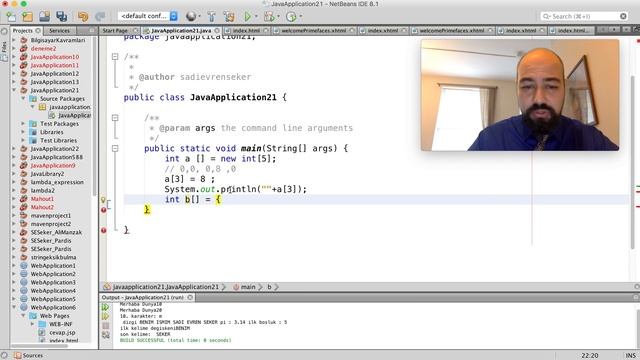
Task: Fold the class javadoc comment block
Action: (x=115, y=57)
